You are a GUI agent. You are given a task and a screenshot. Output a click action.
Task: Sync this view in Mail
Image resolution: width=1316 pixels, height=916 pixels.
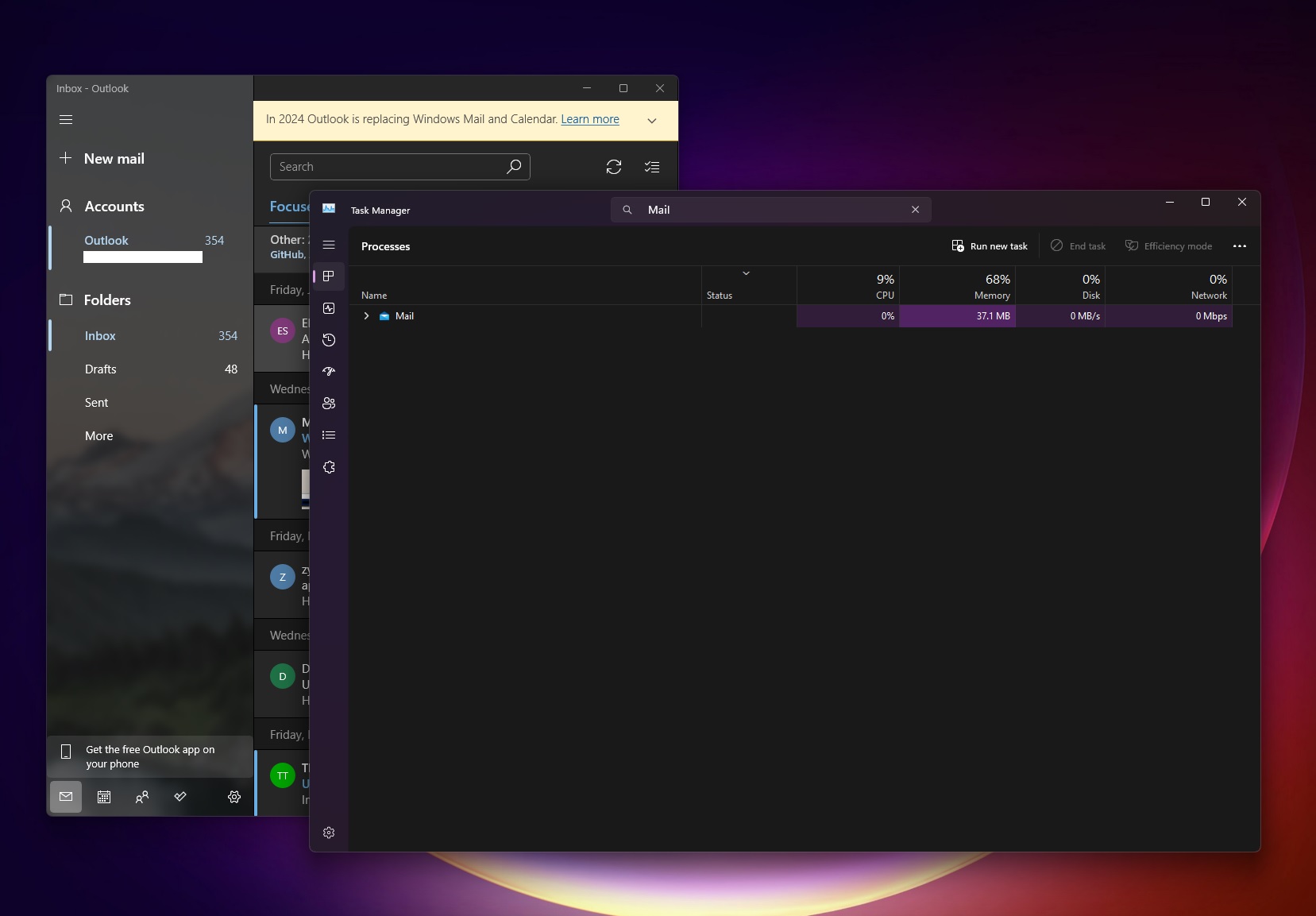[614, 167]
